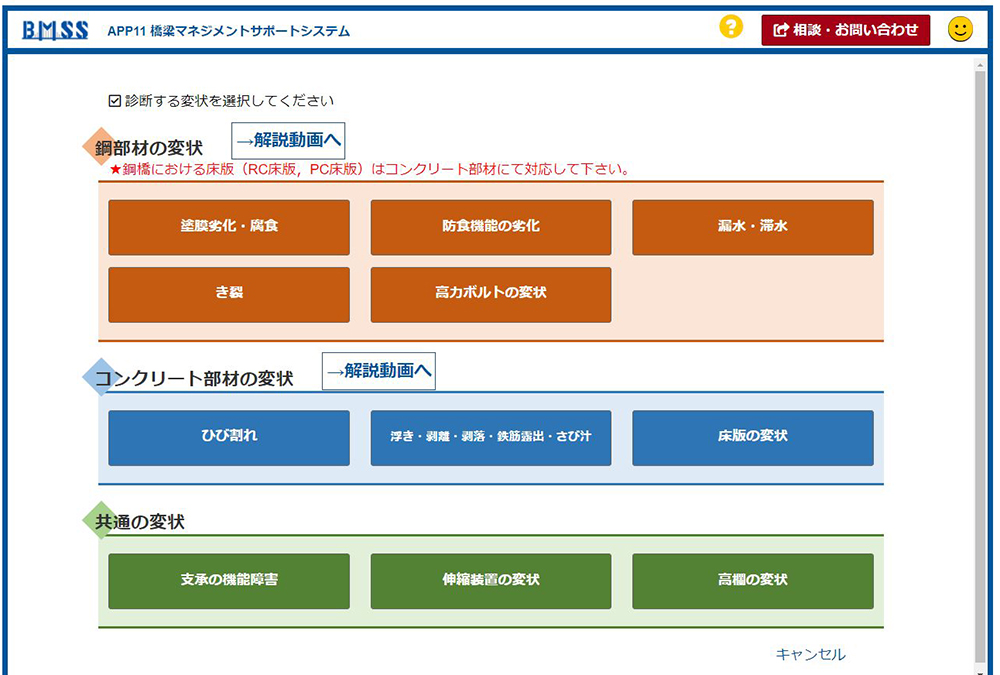Open help via the yellow question mark icon
The height and width of the screenshot is (675, 1000).
(730, 28)
